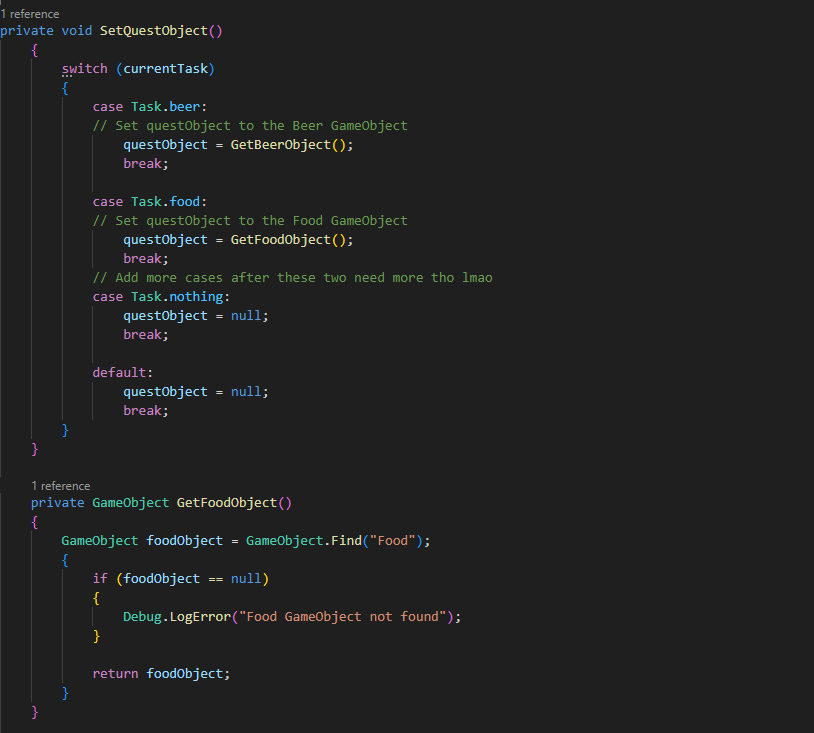Click break statement under default case
Image resolution: width=814 pixels, height=733 pixels.
[146, 411]
